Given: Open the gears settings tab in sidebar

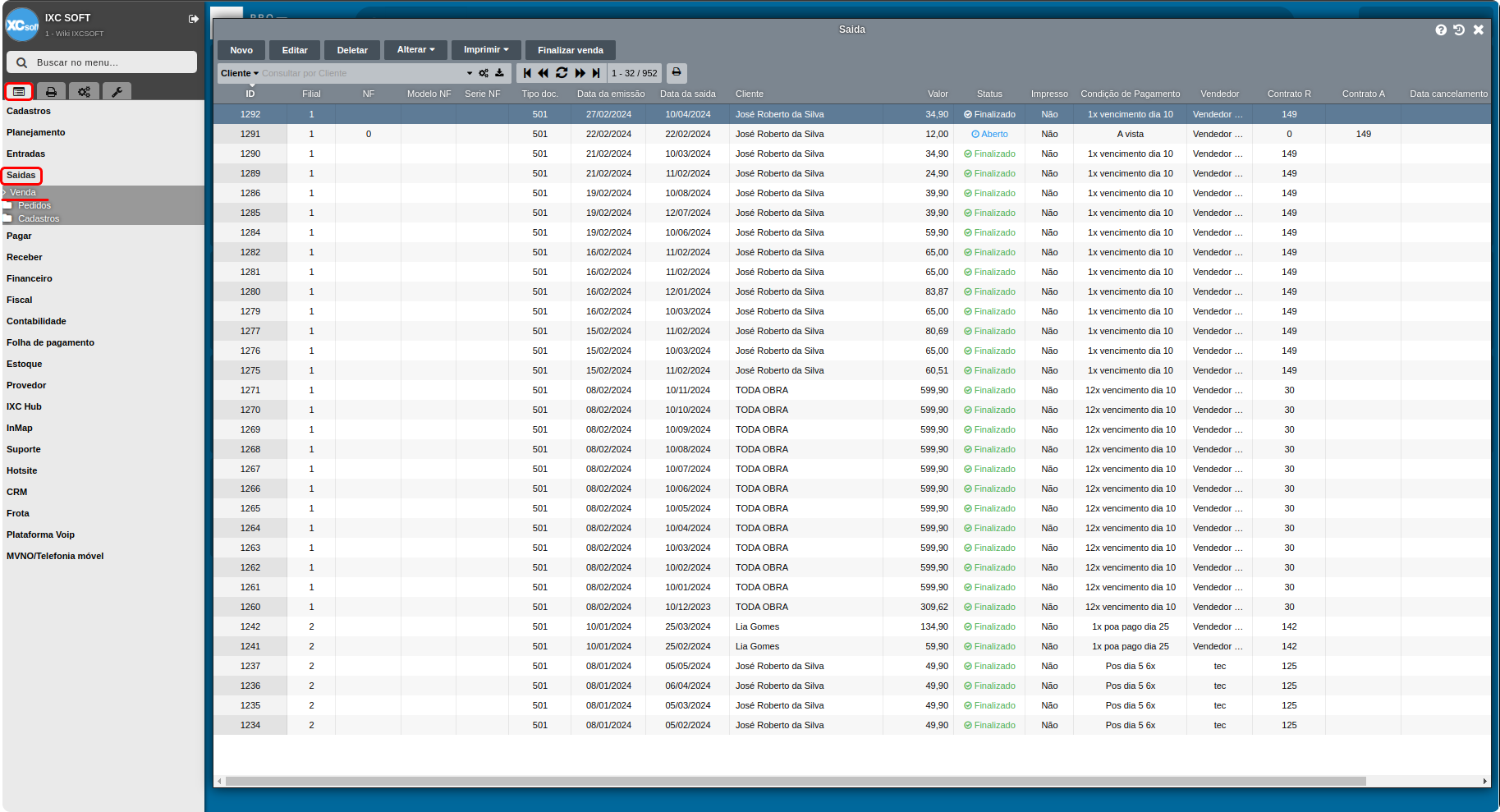Looking at the screenshot, I should click(84, 92).
